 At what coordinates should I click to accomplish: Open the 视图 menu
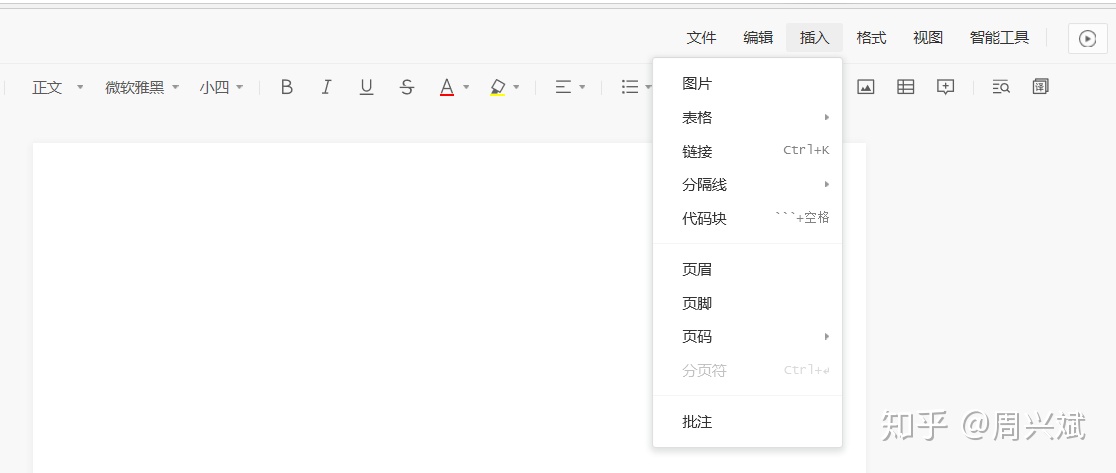pyautogui.click(x=928, y=38)
